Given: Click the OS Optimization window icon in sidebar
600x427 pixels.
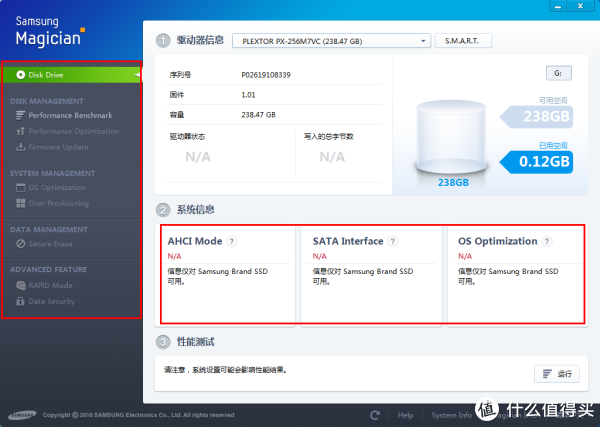Looking at the screenshot, I should pyautogui.click(x=20, y=187).
